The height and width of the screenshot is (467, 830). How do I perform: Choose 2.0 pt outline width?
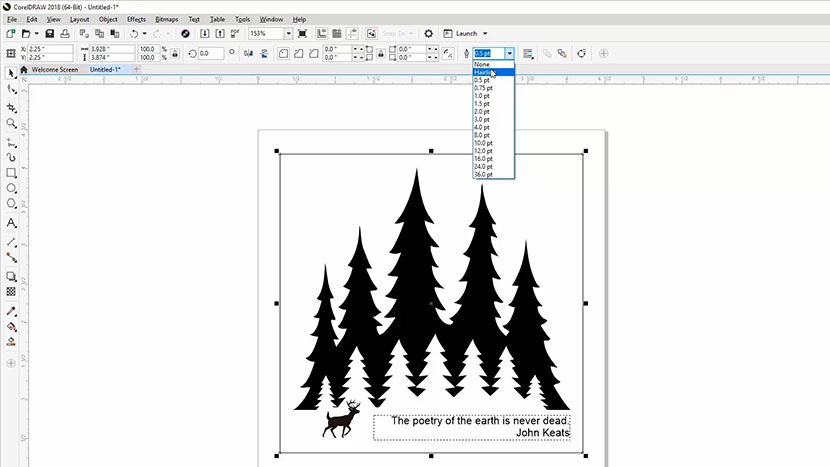(482, 111)
